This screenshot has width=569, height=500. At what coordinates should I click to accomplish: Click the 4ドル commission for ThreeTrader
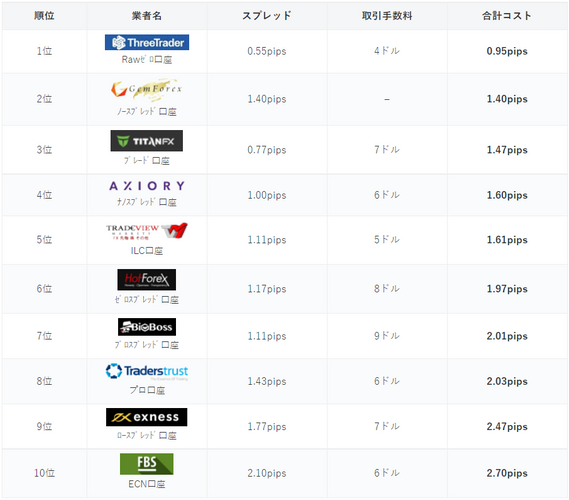387,51
